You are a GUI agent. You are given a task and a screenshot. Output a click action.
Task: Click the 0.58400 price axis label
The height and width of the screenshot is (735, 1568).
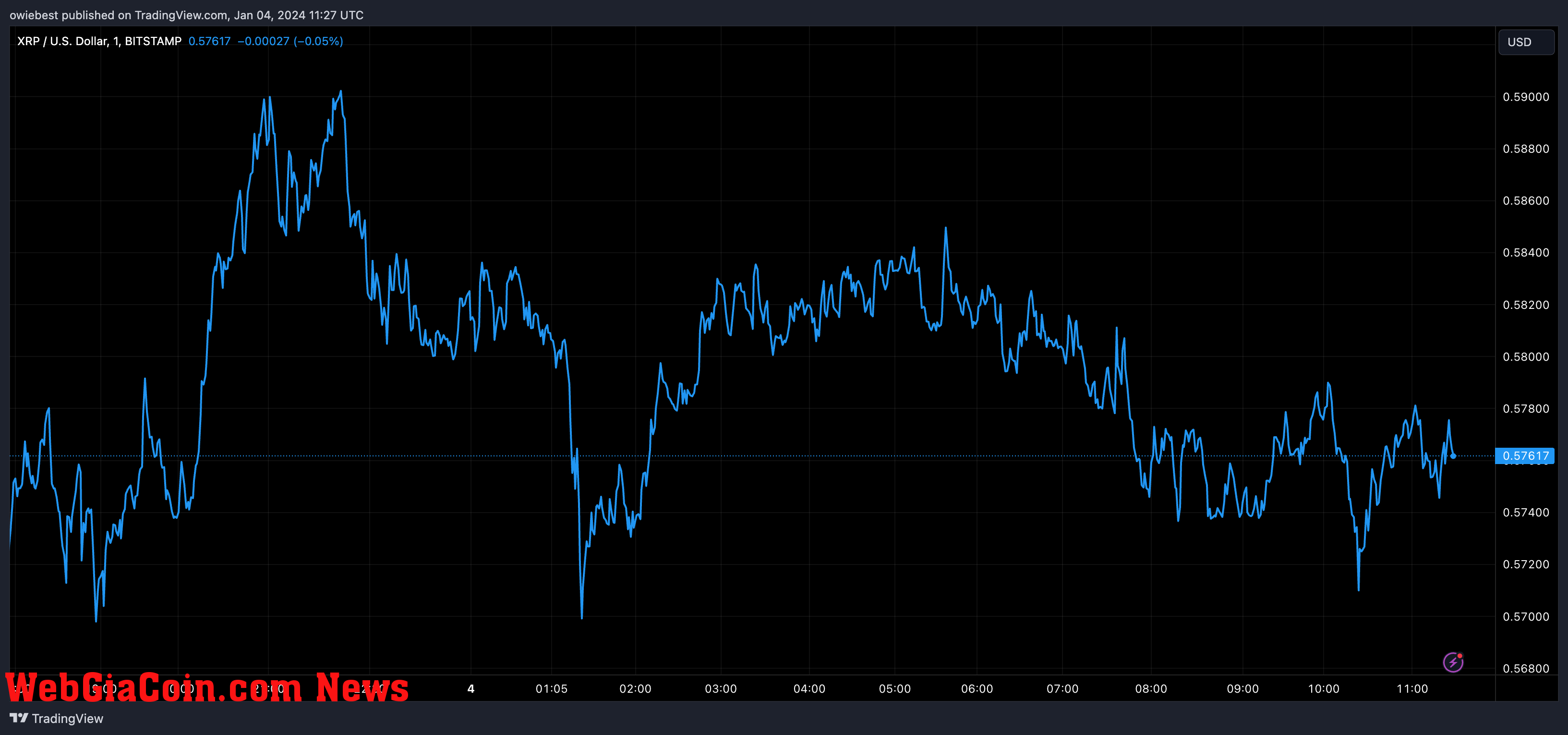tap(1526, 252)
